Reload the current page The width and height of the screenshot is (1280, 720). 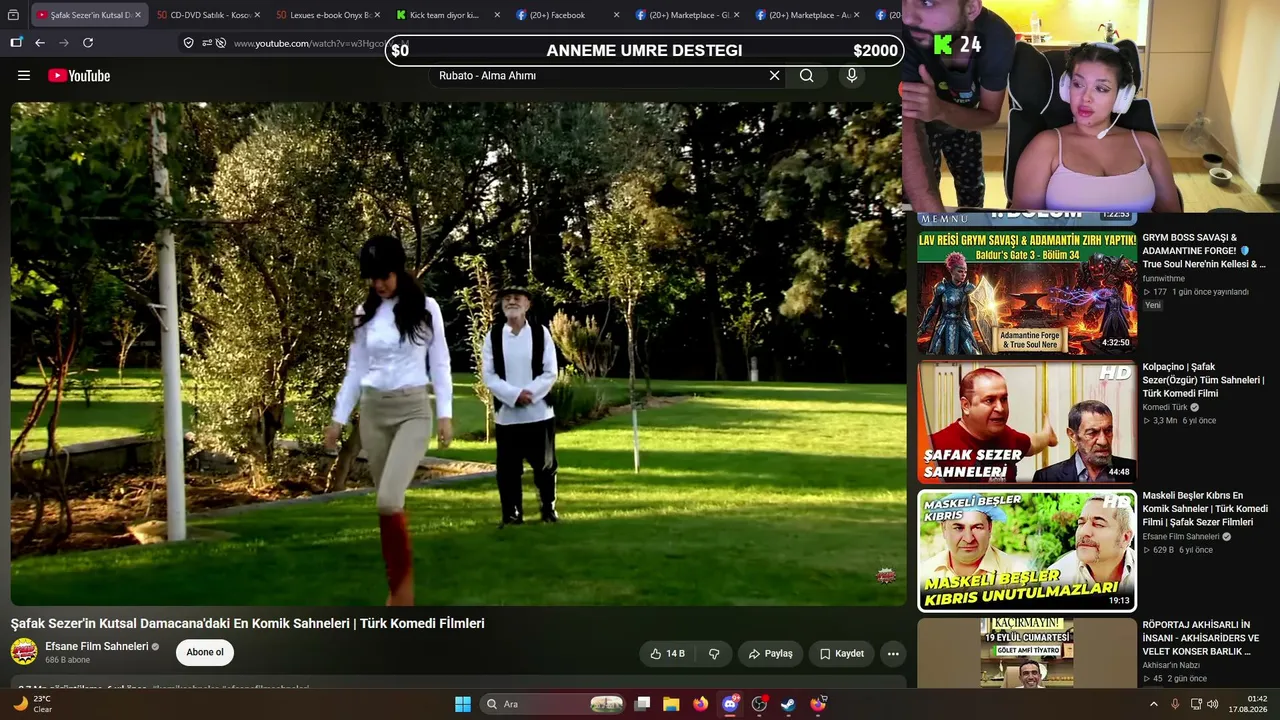[x=88, y=43]
